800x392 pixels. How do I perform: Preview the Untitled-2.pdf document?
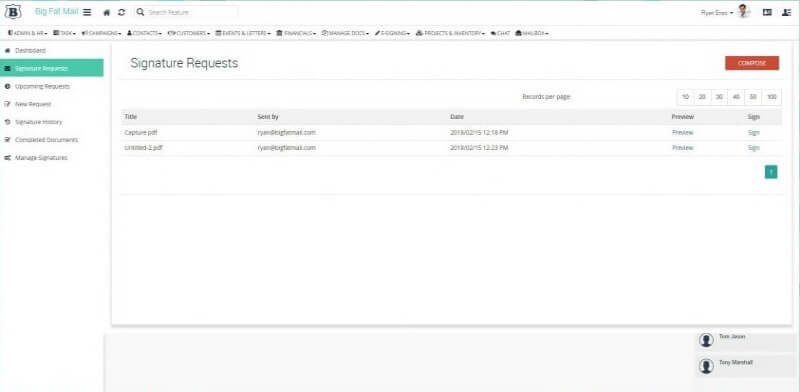pyautogui.click(x=683, y=148)
